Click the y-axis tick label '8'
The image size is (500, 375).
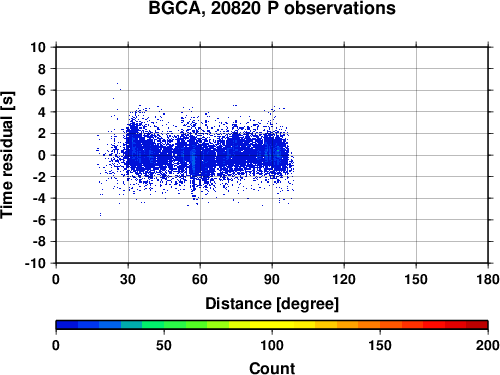click(x=41, y=69)
